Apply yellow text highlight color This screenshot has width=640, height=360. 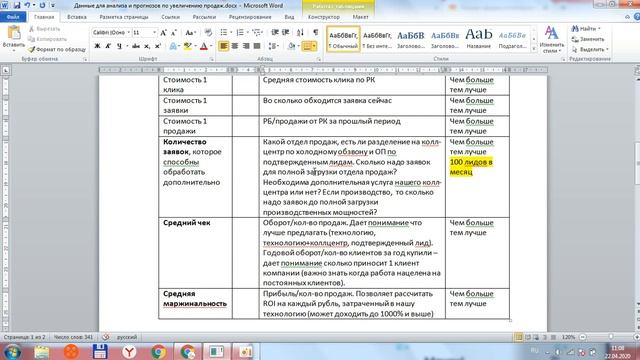[187, 46]
